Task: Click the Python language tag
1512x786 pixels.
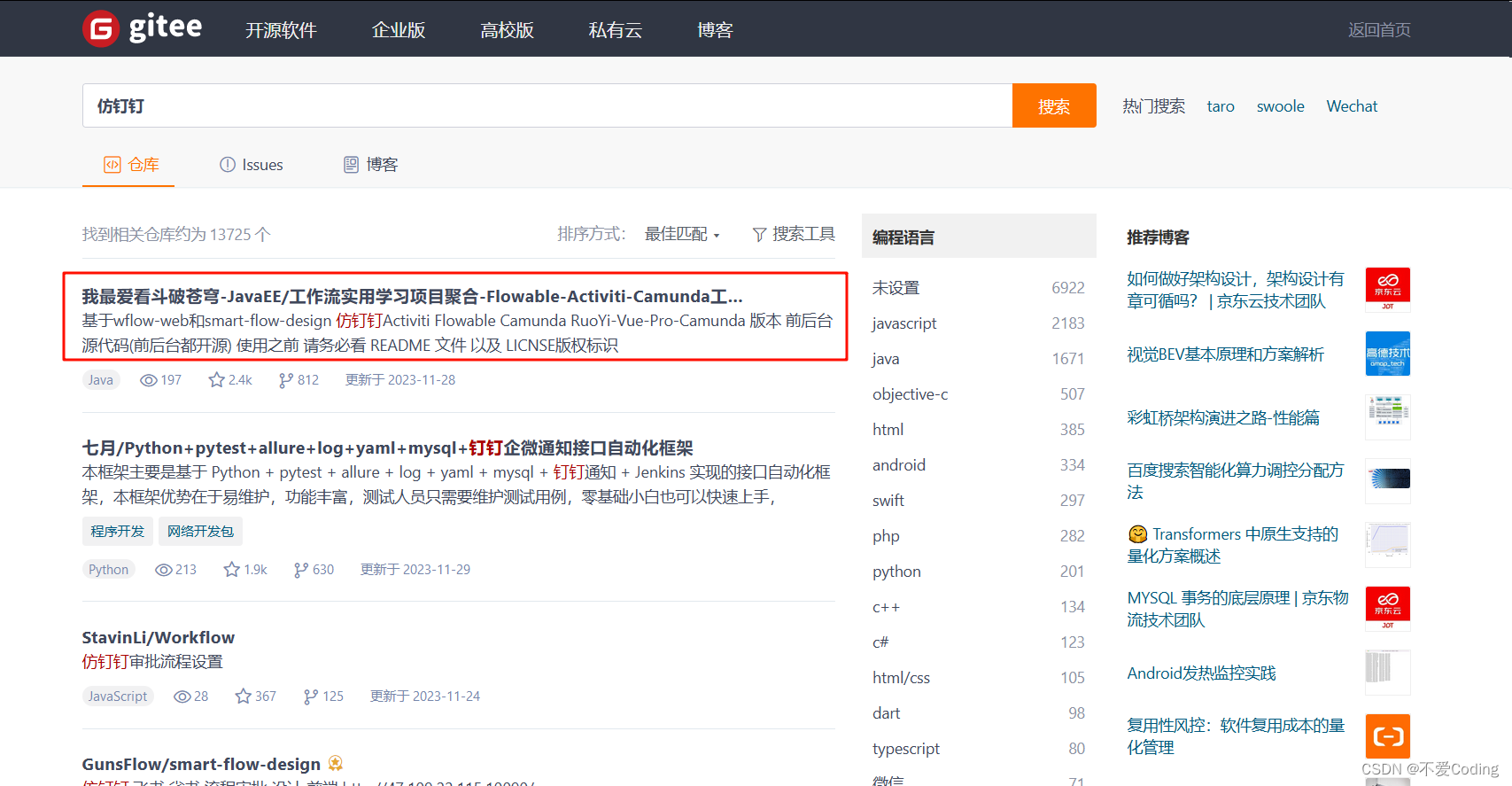Action: coord(108,569)
